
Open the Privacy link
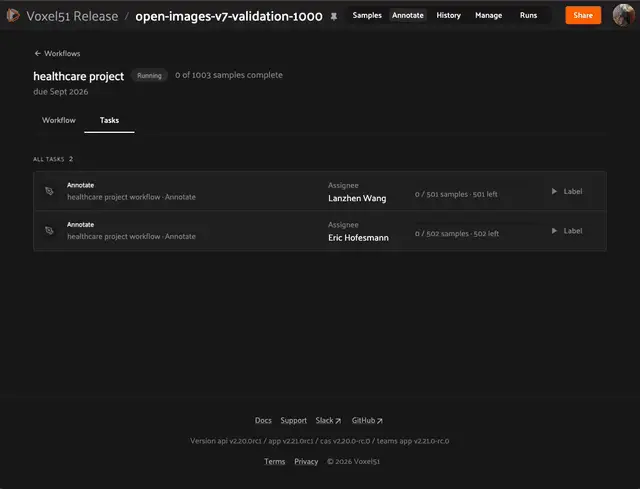click(x=306, y=461)
